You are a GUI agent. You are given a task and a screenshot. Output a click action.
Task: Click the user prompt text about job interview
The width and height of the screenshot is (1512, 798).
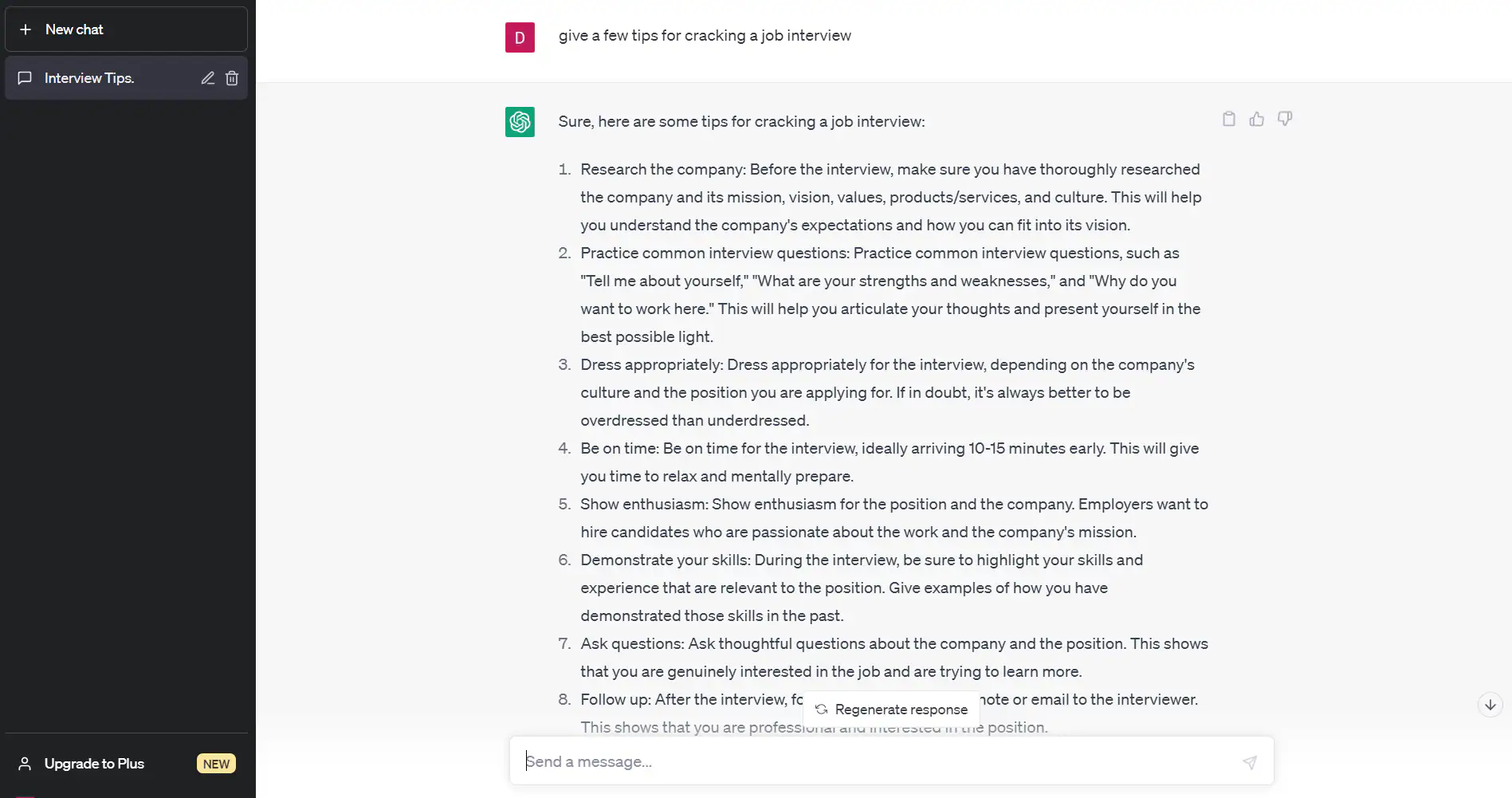coord(705,36)
